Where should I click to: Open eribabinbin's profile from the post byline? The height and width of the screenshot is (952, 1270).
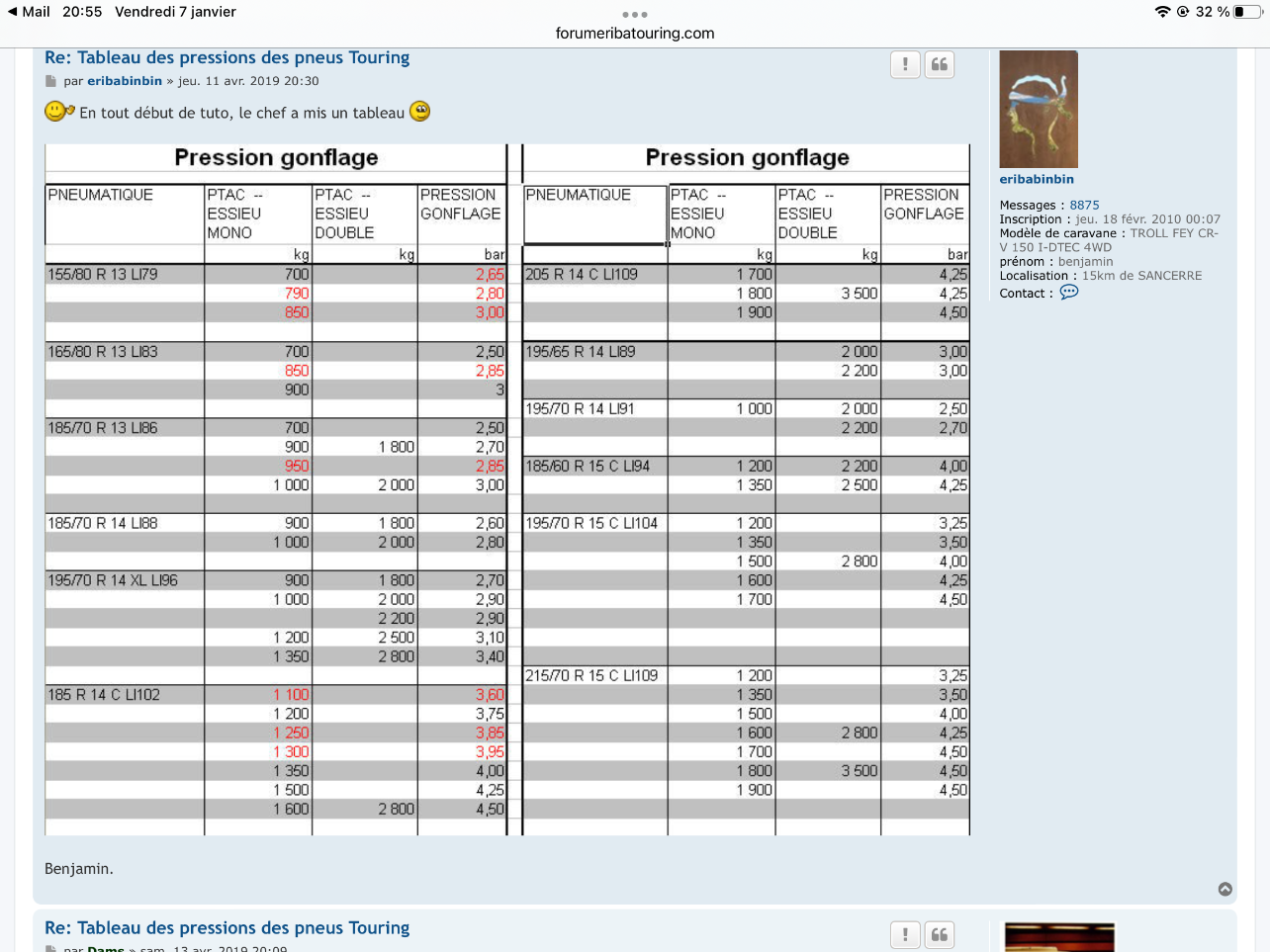pos(125,81)
